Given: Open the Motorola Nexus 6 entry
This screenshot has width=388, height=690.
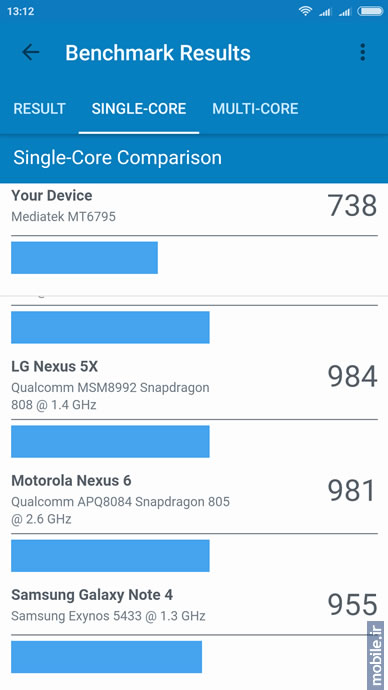Looking at the screenshot, I should coord(194,499).
